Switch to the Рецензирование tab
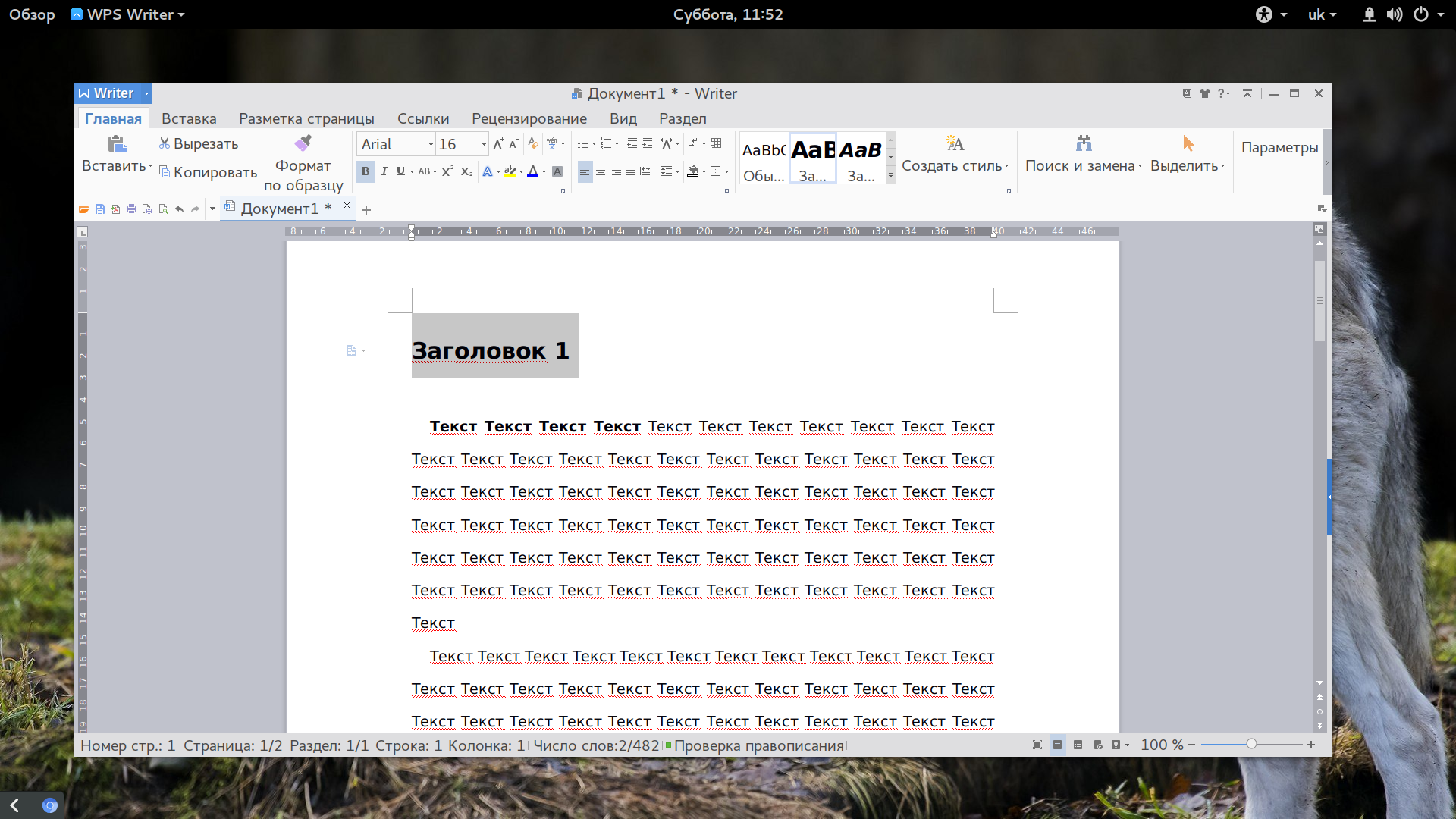This screenshot has height=819, width=1456. pos(529,118)
